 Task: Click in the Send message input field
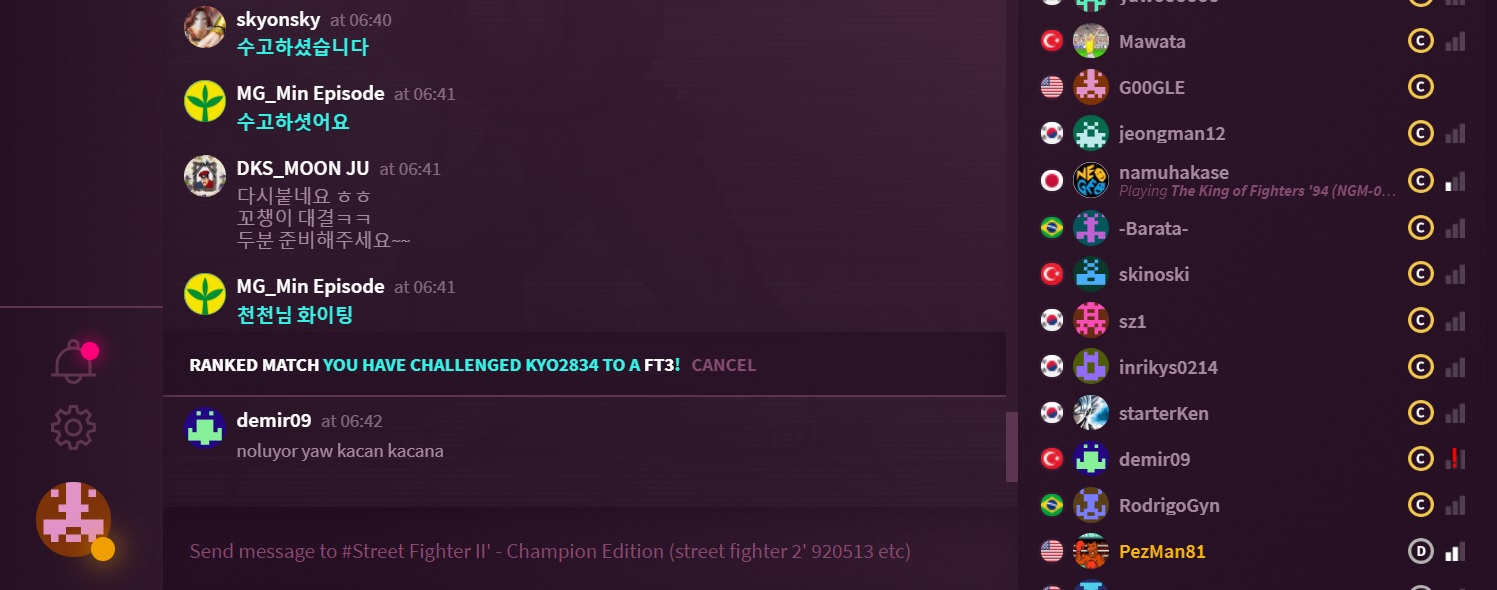[x=590, y=551]
